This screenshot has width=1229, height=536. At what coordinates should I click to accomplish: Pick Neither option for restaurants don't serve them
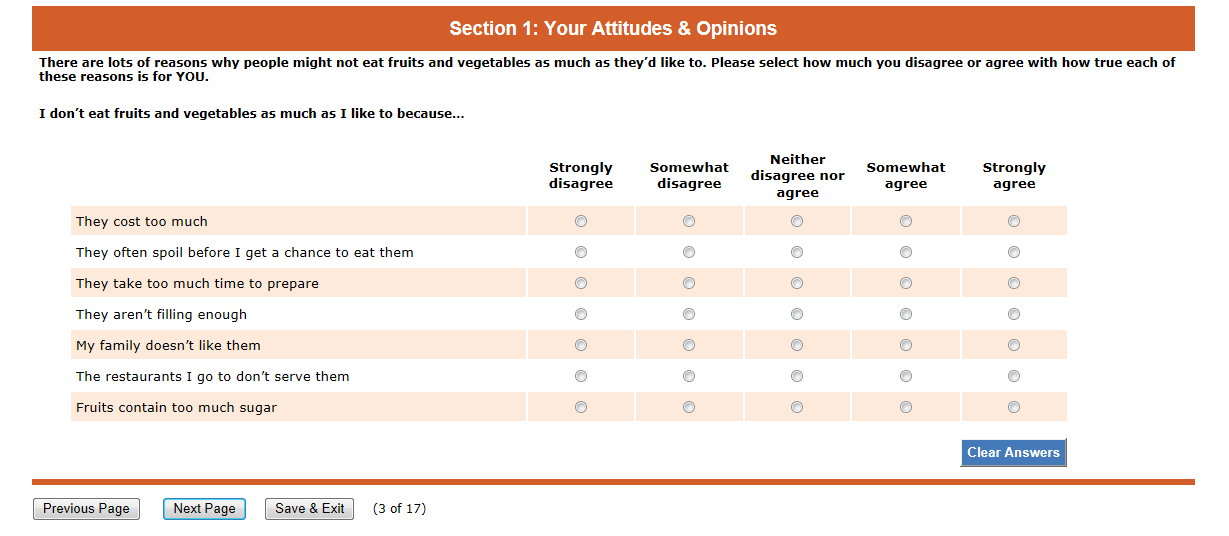click(797, 376)
